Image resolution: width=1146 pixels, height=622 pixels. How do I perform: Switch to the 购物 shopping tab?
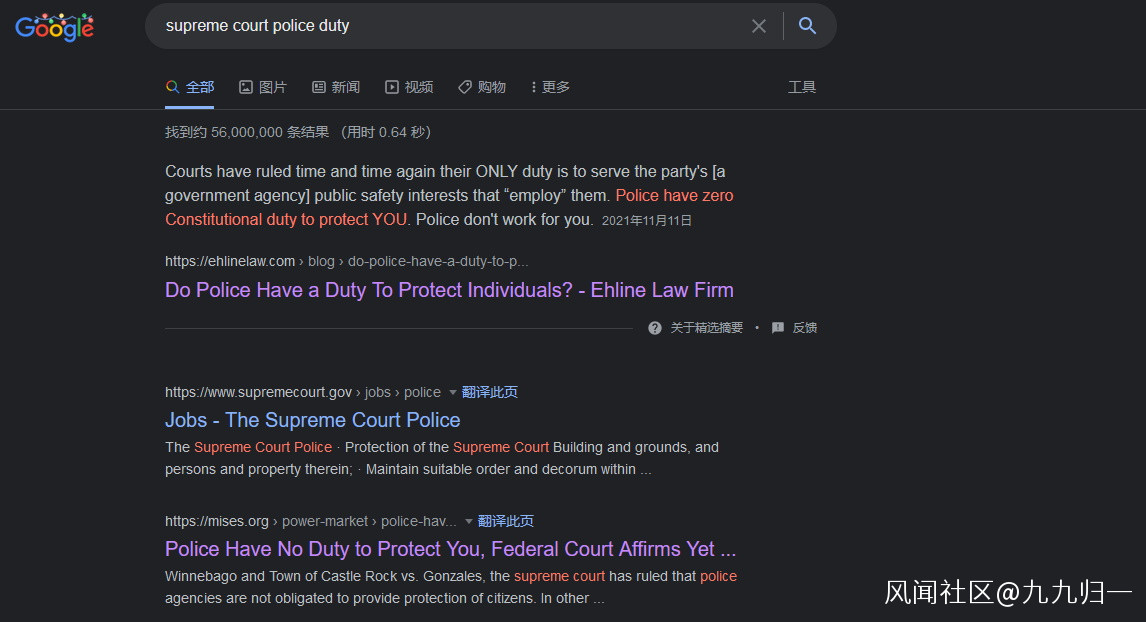click(482, 87)
